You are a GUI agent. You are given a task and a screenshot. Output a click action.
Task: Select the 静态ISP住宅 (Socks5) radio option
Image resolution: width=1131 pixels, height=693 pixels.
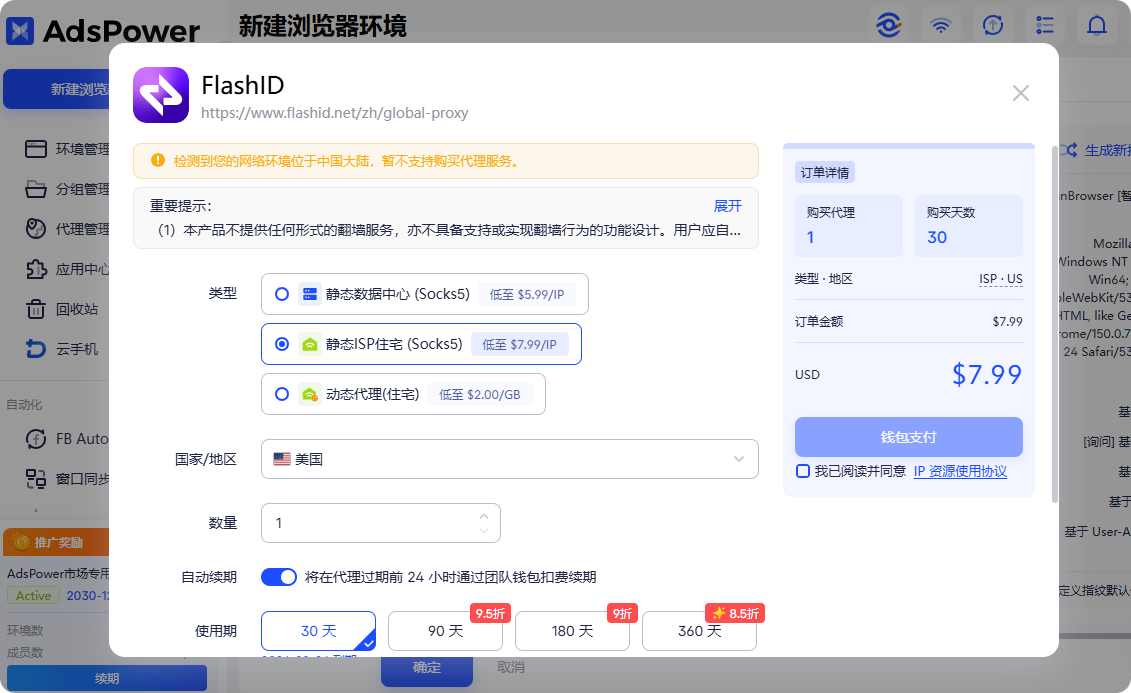pos(282,344)
